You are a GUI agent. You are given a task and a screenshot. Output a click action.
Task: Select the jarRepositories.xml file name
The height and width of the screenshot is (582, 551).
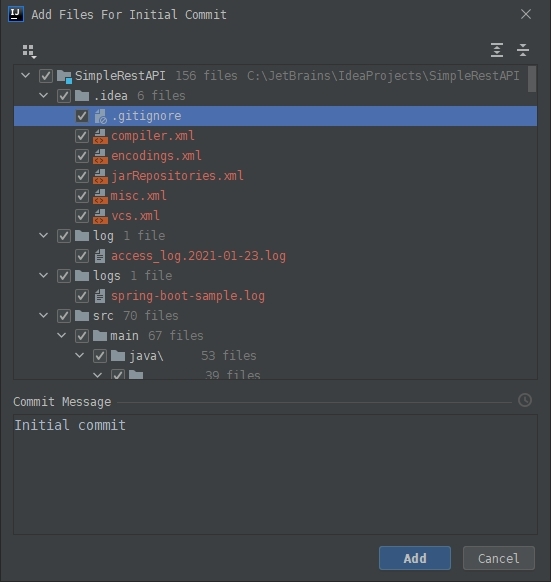point(177,176)
